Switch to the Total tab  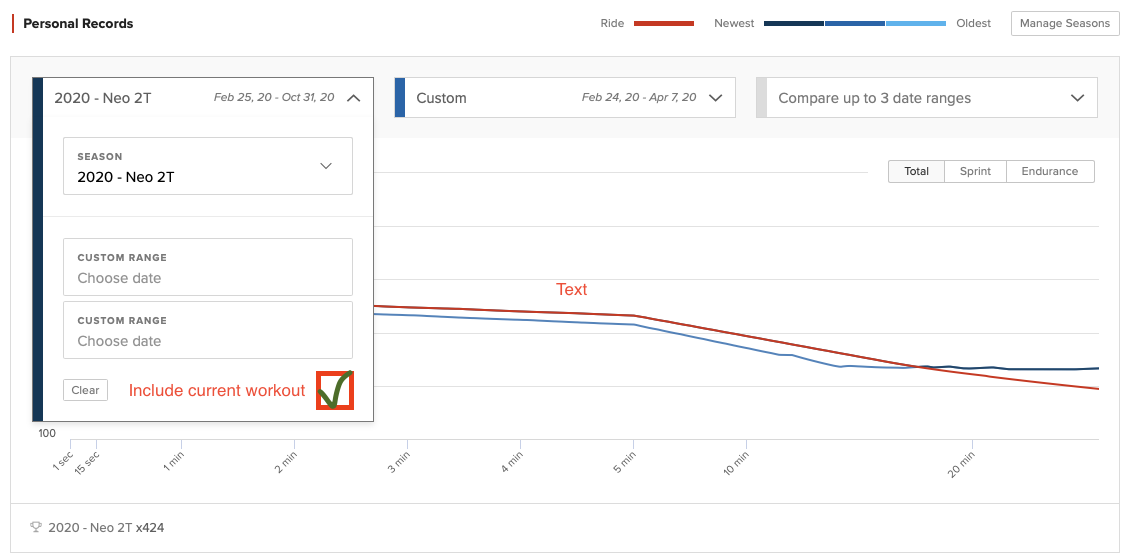[917, 172]
